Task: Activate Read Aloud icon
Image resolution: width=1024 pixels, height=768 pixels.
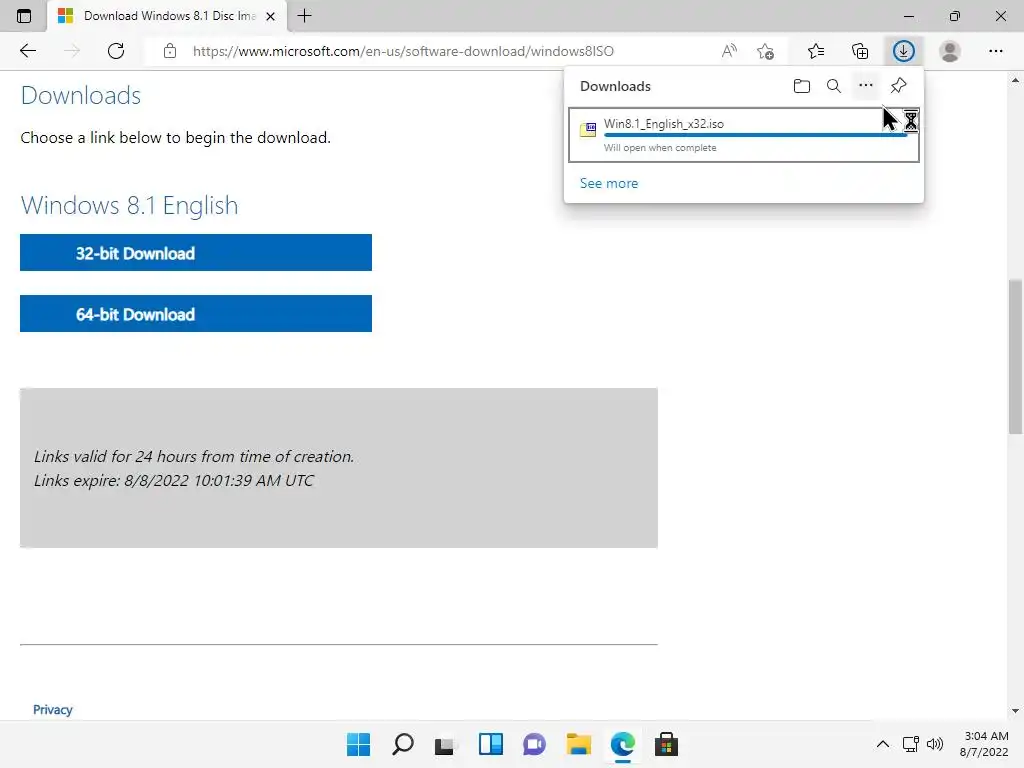Action: point(729,51)
